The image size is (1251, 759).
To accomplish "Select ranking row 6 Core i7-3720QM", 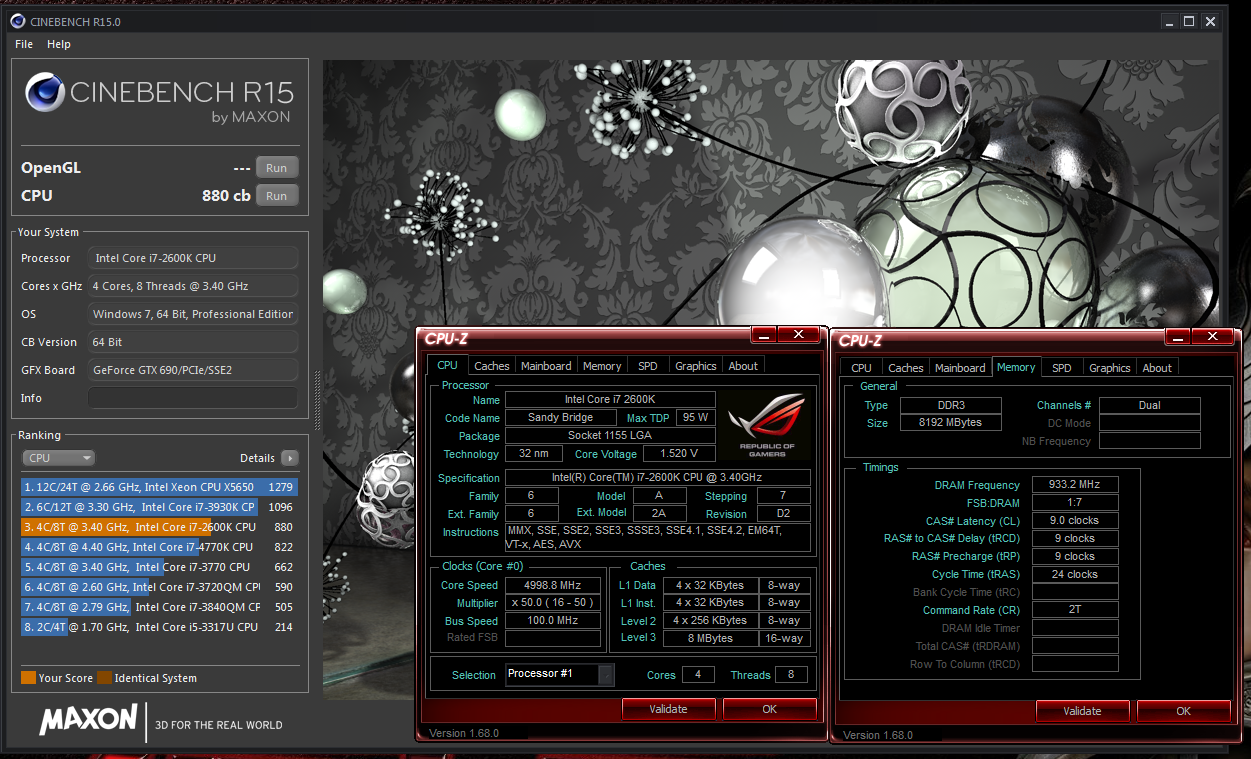I will tap(160, 587).
